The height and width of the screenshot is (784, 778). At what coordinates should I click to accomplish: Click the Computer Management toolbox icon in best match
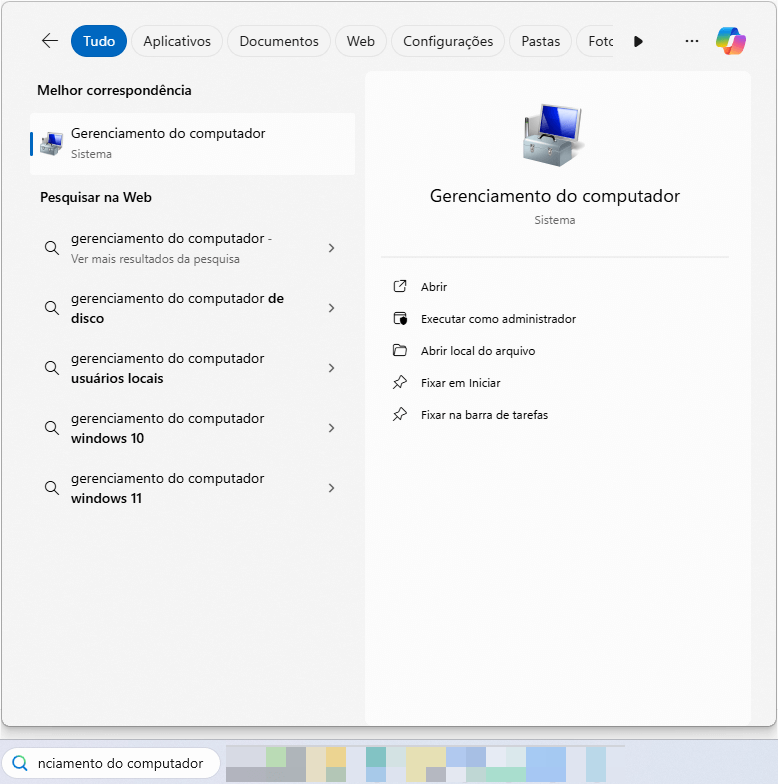(x=52, y=144)
